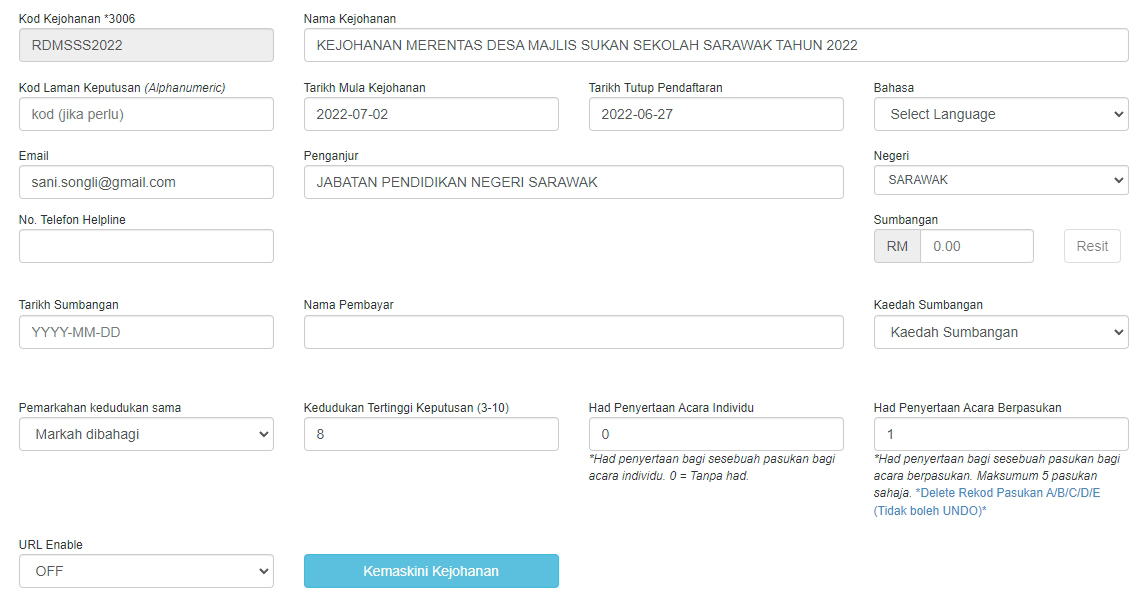Image resolution: width=1147 pixels, height=606 pixels.
Task: Click the Kemaskini Kejohanan button
Action: pos(431,571)
